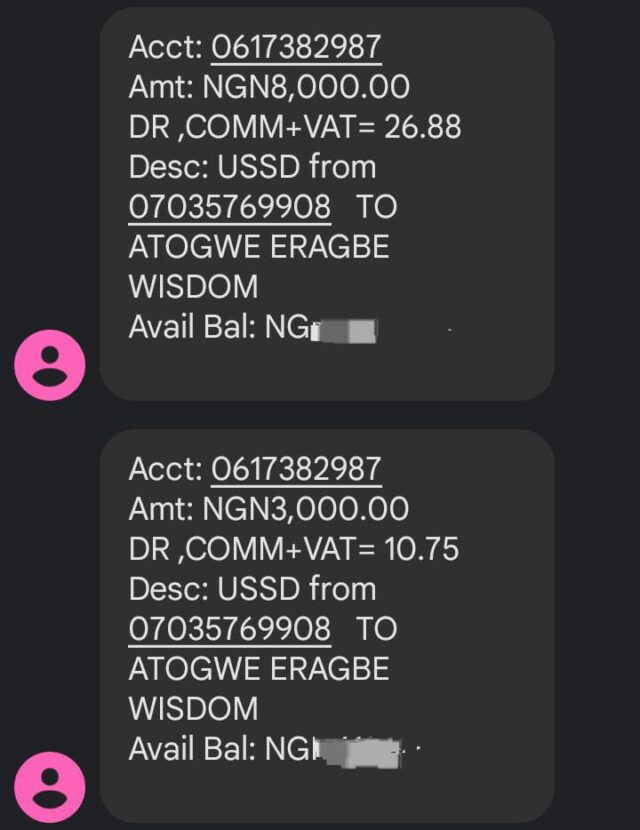Tap the Acct: label in the first message
The width and height of the screenshot is (640, 830).
166,47
